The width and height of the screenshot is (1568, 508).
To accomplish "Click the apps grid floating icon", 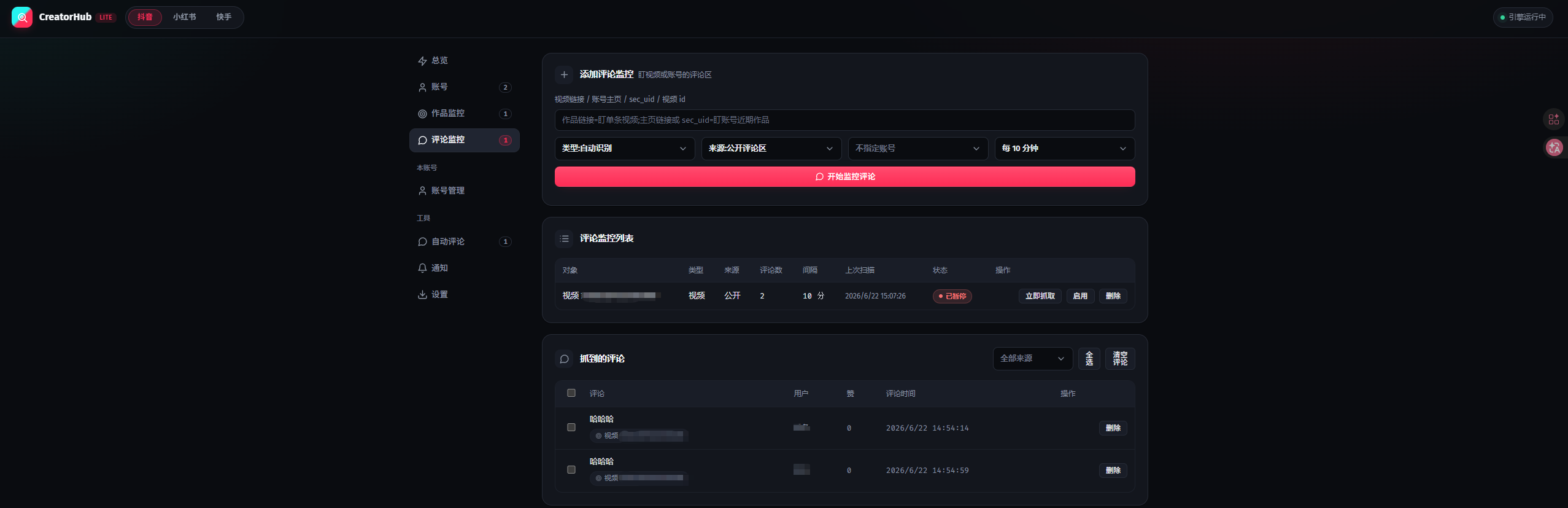I will [x=1553, y=119].
